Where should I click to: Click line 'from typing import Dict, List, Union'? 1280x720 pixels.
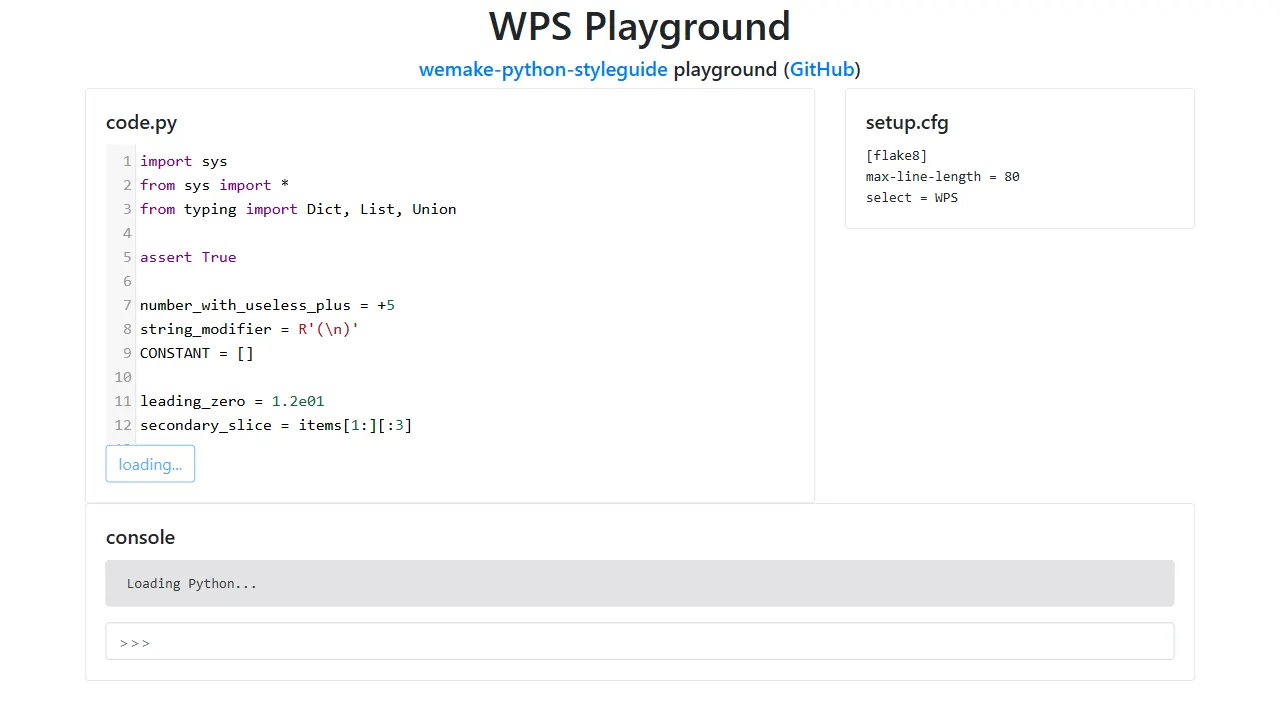tap(298, 209)
